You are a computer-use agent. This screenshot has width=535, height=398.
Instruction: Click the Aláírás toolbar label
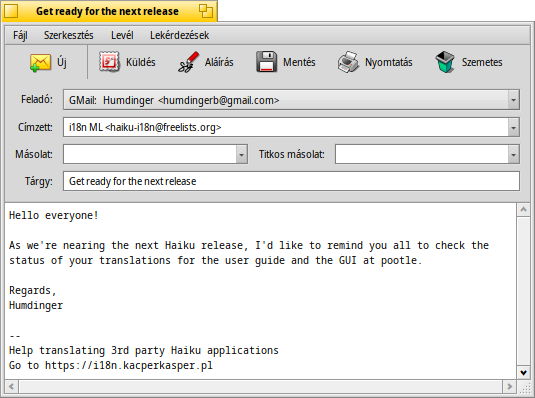(219, 62)
